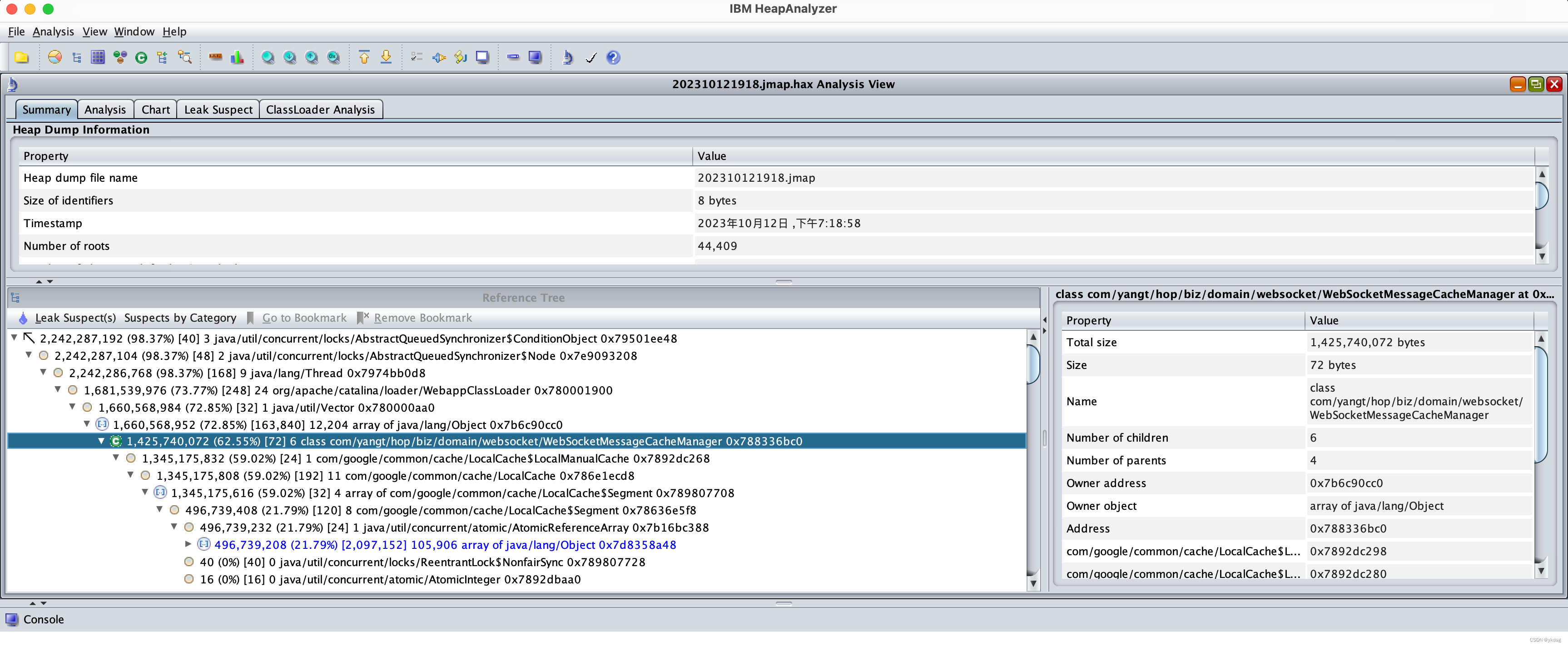Click the tree with green arrow toolbar icon
This screenshot has width=1568, height=647.
(162, 57)
